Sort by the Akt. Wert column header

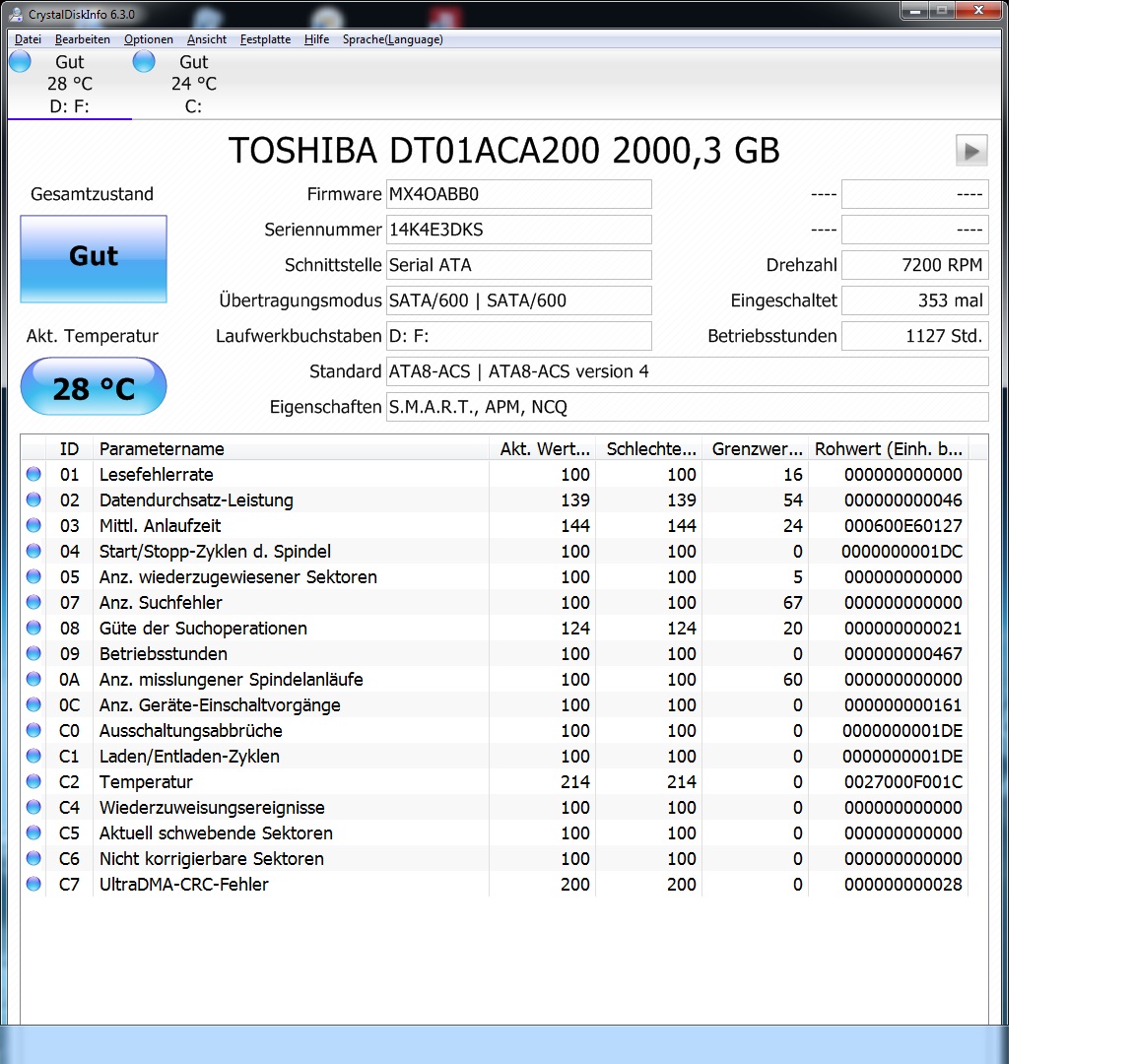click(542, 449)
